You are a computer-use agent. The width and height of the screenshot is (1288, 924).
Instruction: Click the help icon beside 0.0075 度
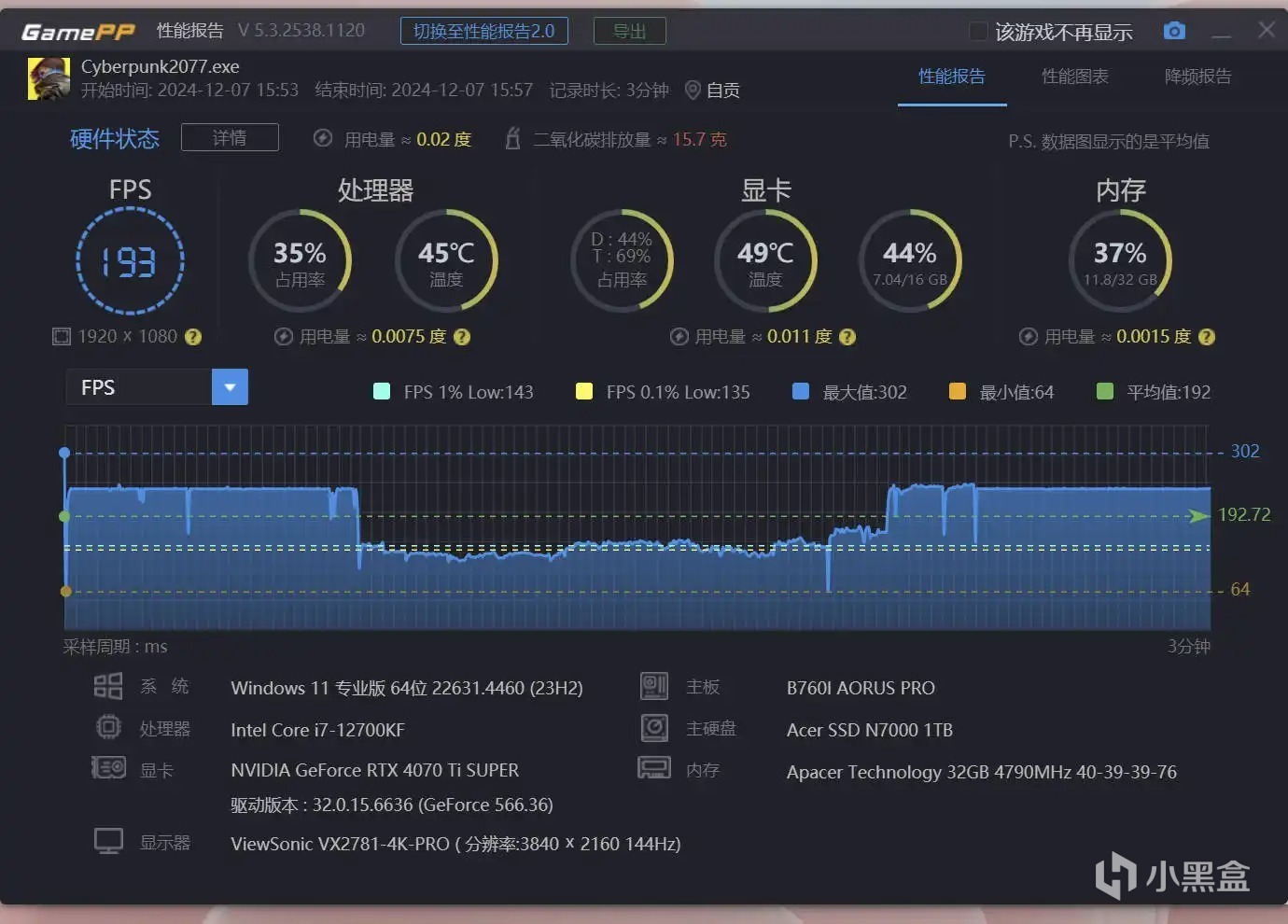click(x=462, y=337)
